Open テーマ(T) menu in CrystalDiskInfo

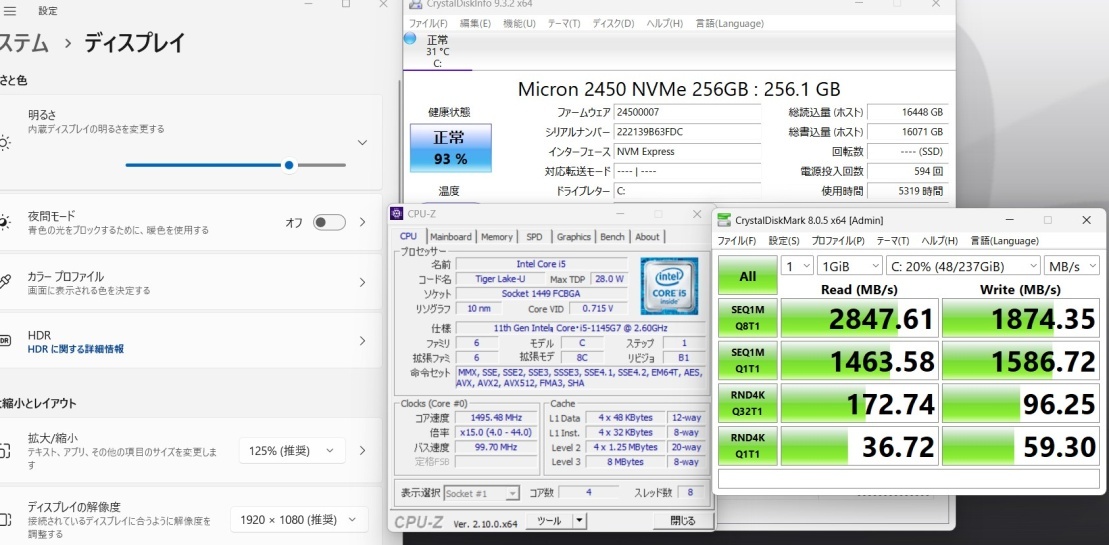pyautogui.click(x=564, y=23)
